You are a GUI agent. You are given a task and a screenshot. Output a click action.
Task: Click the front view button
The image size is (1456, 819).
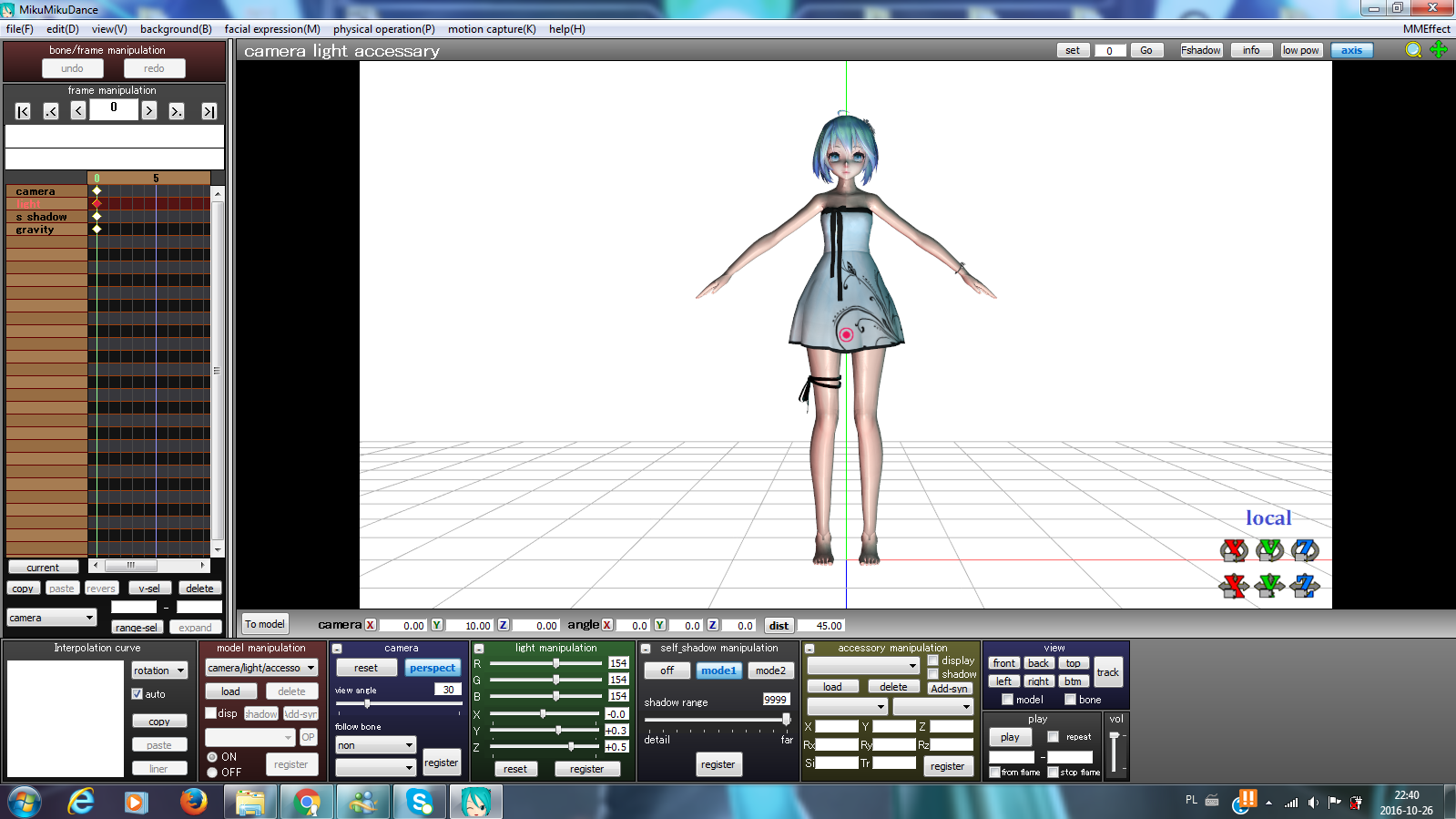click(1004, 663)
